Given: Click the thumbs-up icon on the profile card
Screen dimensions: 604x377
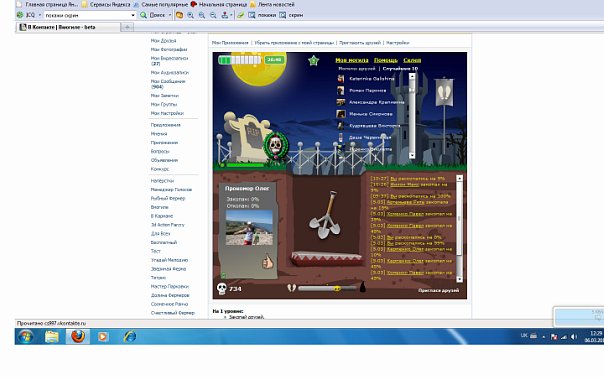Looking at the screenshot, I should point(267,262).
